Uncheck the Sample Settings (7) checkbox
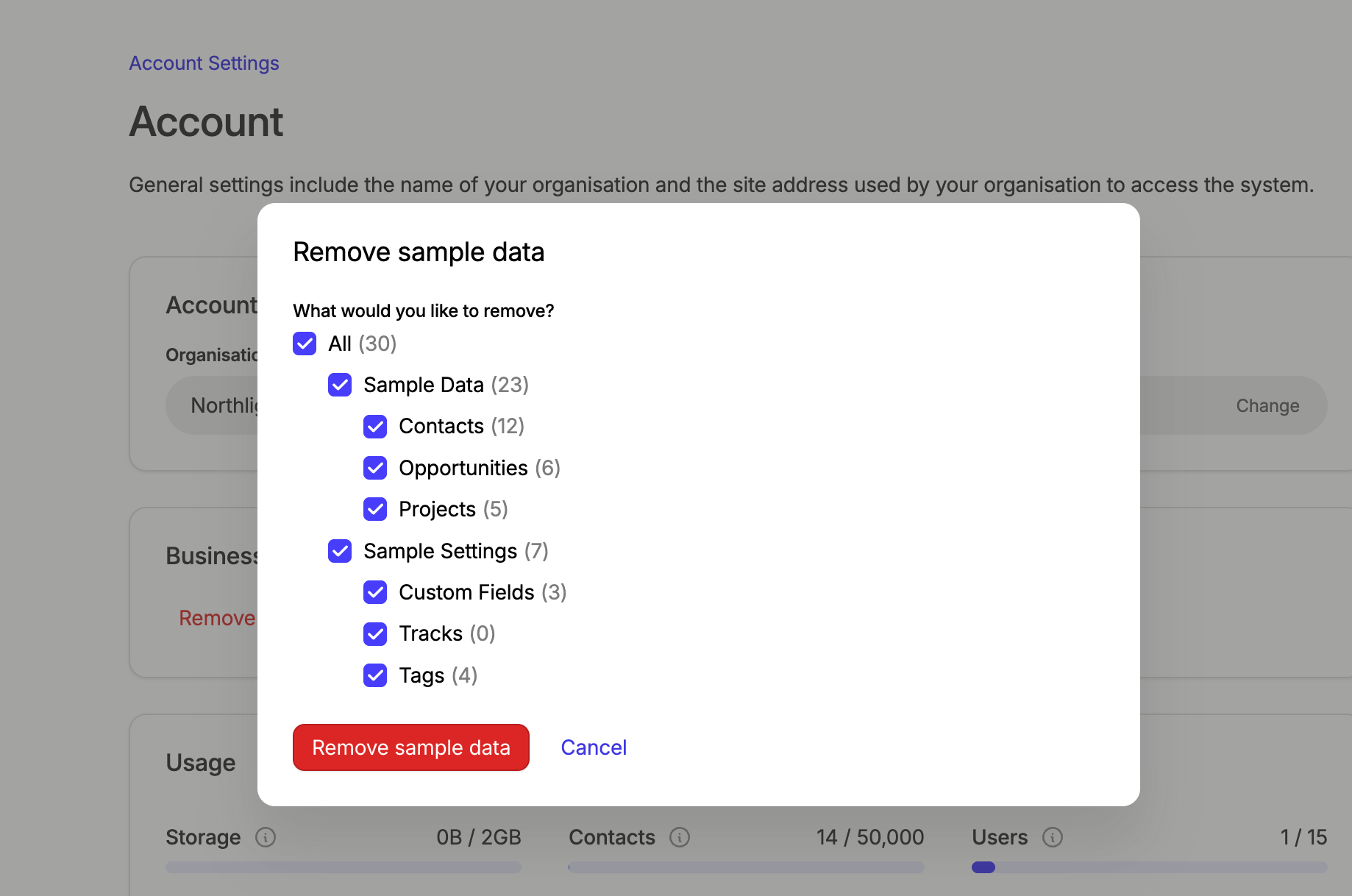Screen dimensions: 1352x896 coord(340,551)
